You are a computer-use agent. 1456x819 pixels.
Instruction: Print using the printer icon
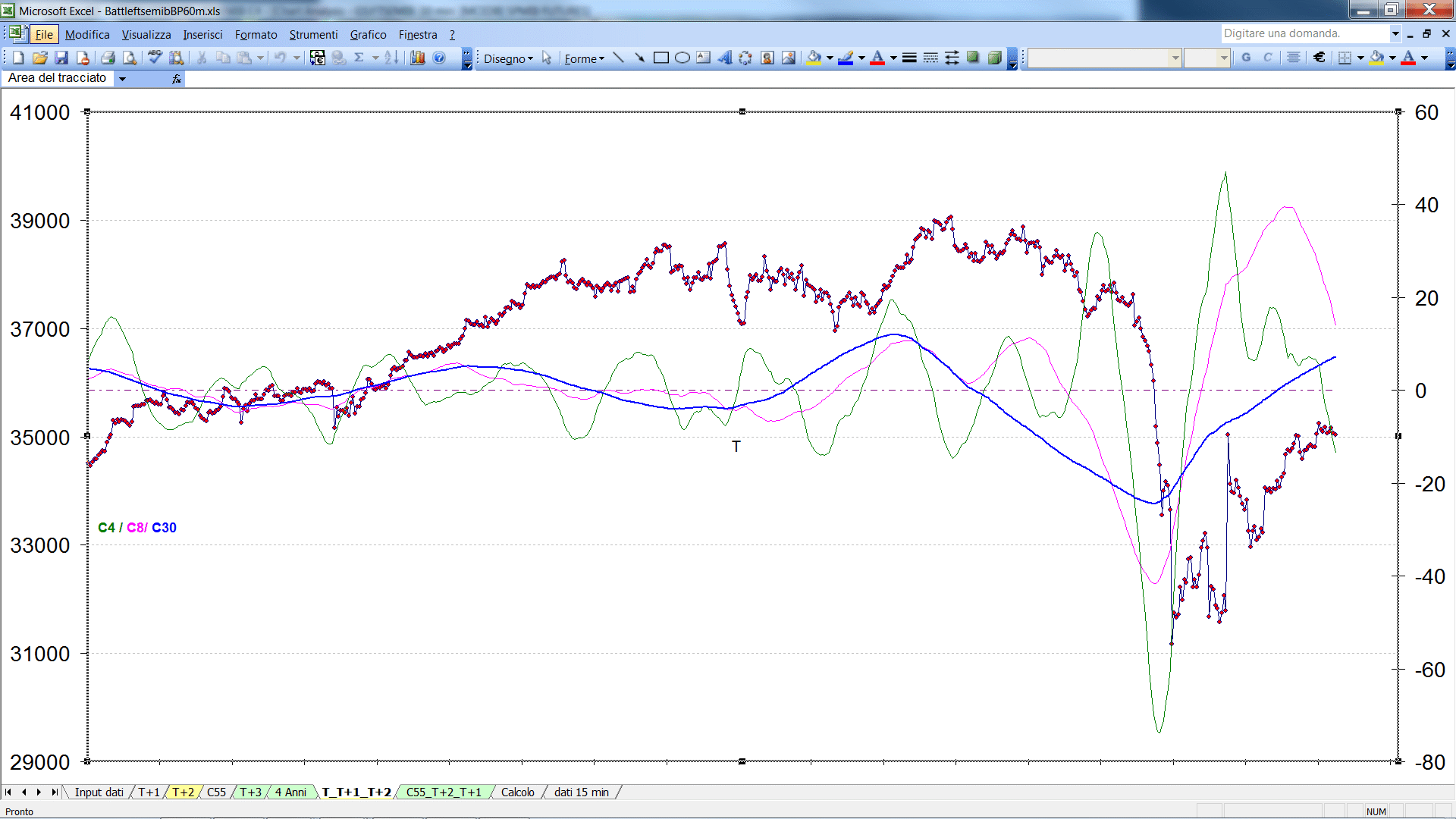108,58
